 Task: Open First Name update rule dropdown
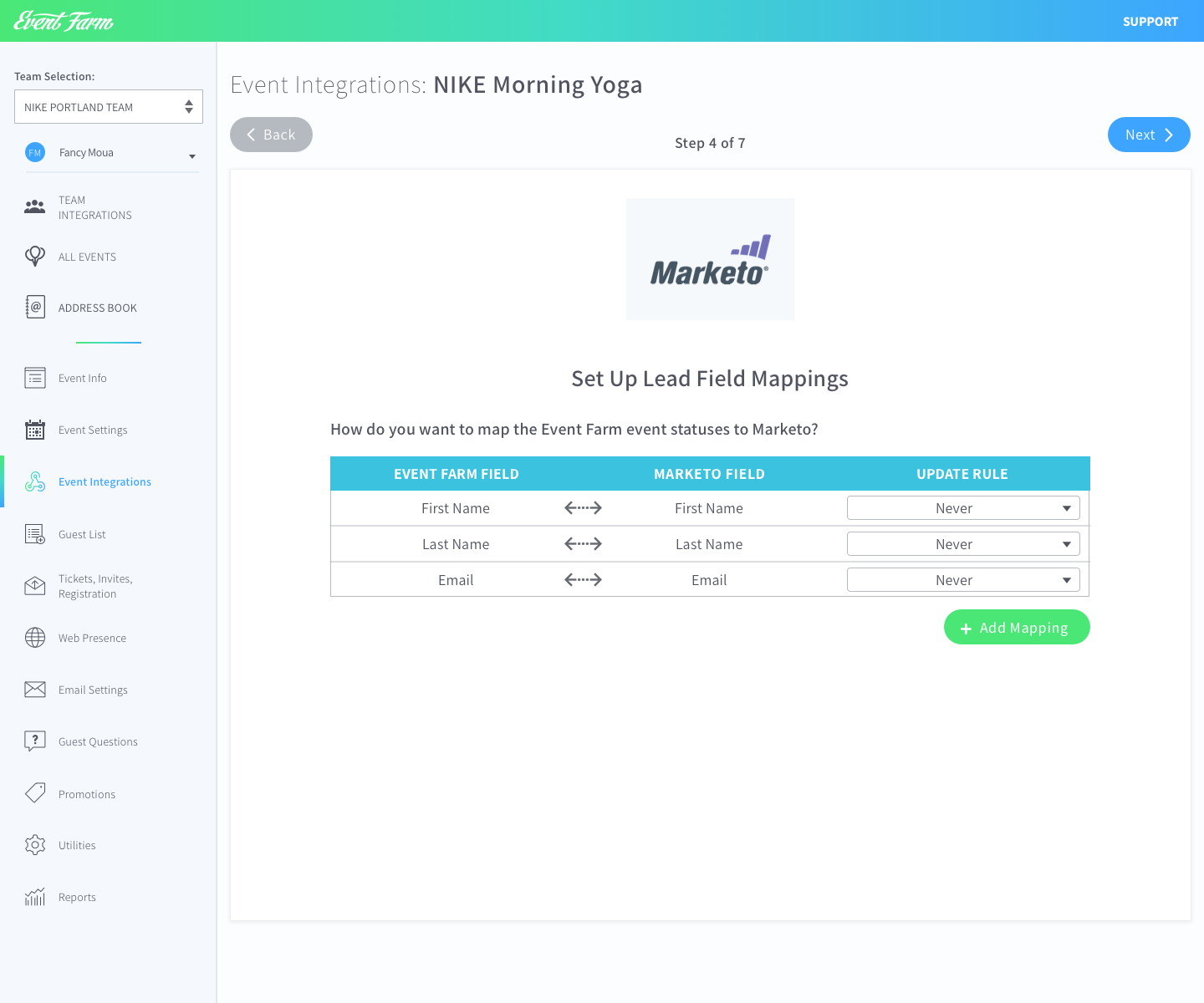[x=963, y=507]
